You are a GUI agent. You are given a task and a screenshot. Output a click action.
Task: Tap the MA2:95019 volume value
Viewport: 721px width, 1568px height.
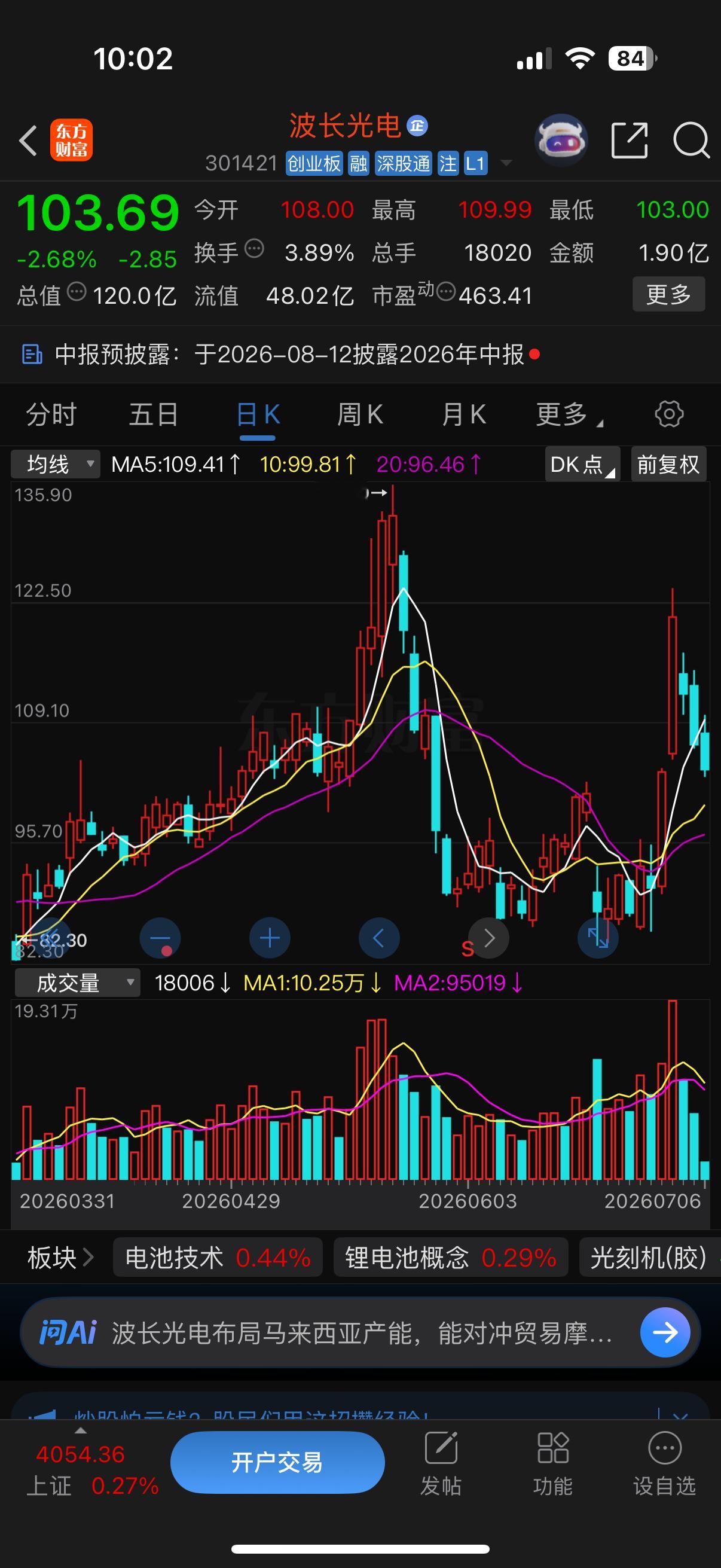458,983
